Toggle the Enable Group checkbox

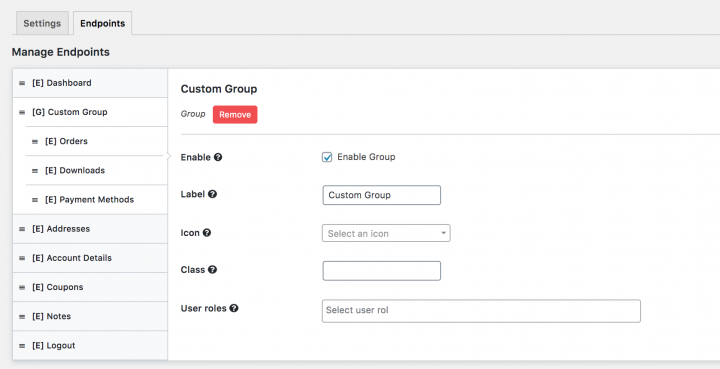tap(327, 157)
